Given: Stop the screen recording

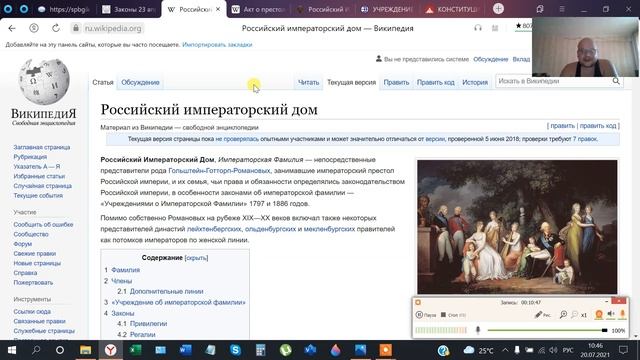Looking at the screenshot, I should click(453, 315).
